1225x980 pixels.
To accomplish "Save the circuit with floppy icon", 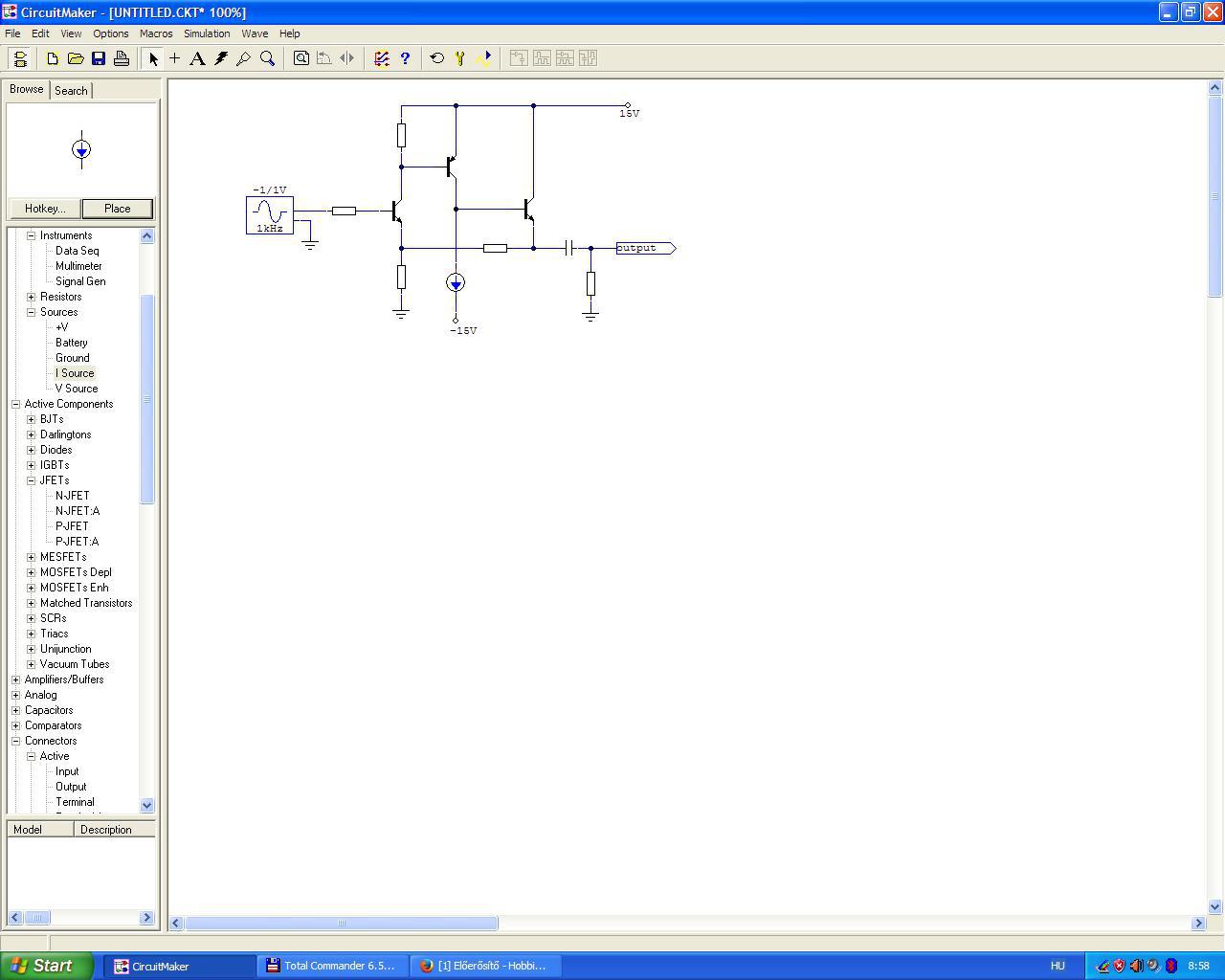I will [x=99, y=58].
